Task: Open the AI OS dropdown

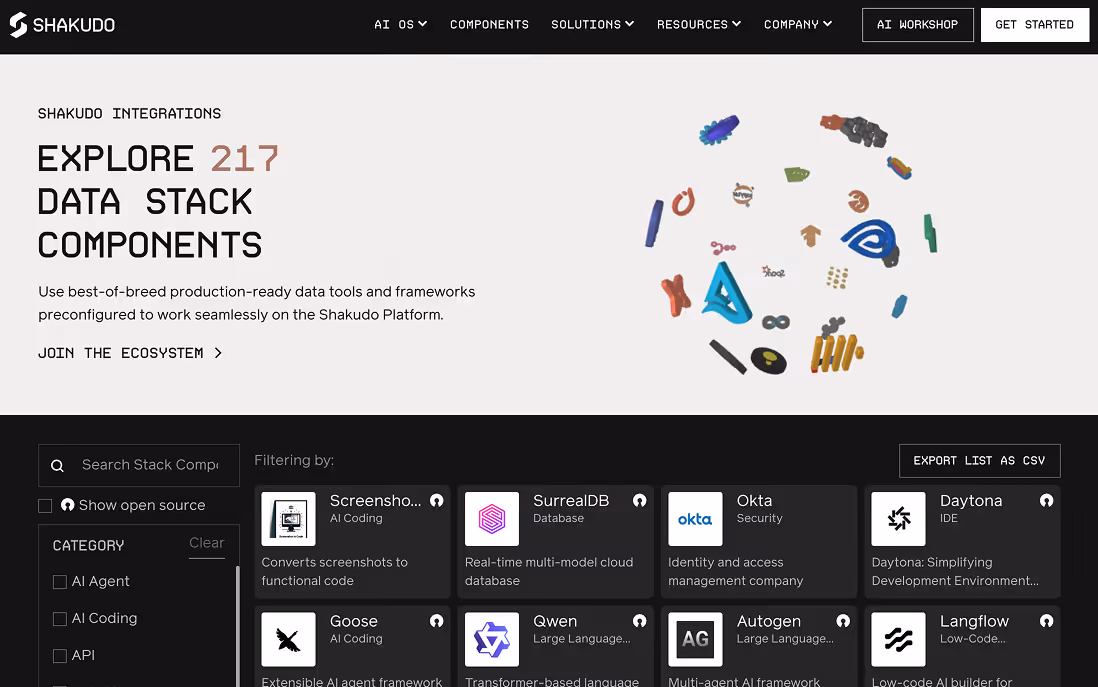Action: (400, 25)
